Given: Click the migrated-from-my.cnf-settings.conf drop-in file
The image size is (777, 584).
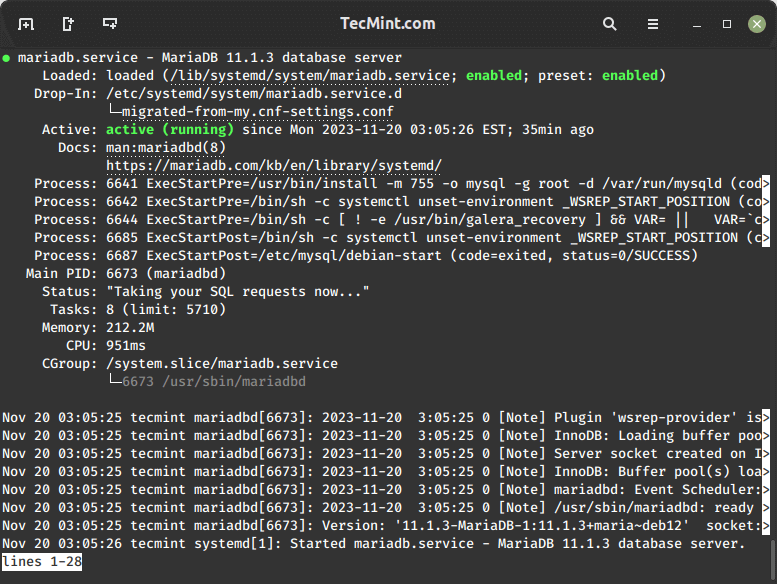Looking at the screenshot, I should point(250,111).
